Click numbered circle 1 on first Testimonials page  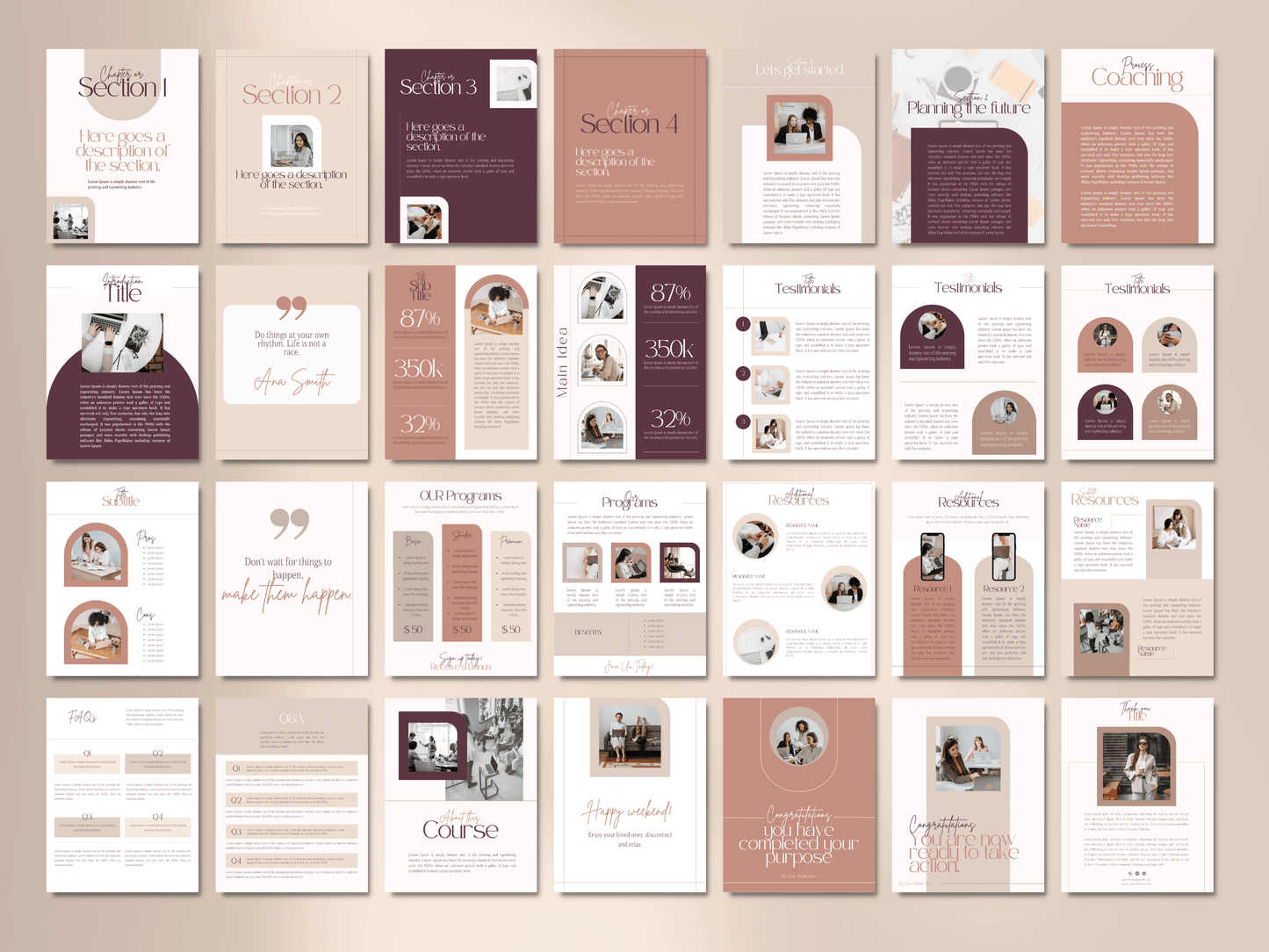[x=742, y=324]
